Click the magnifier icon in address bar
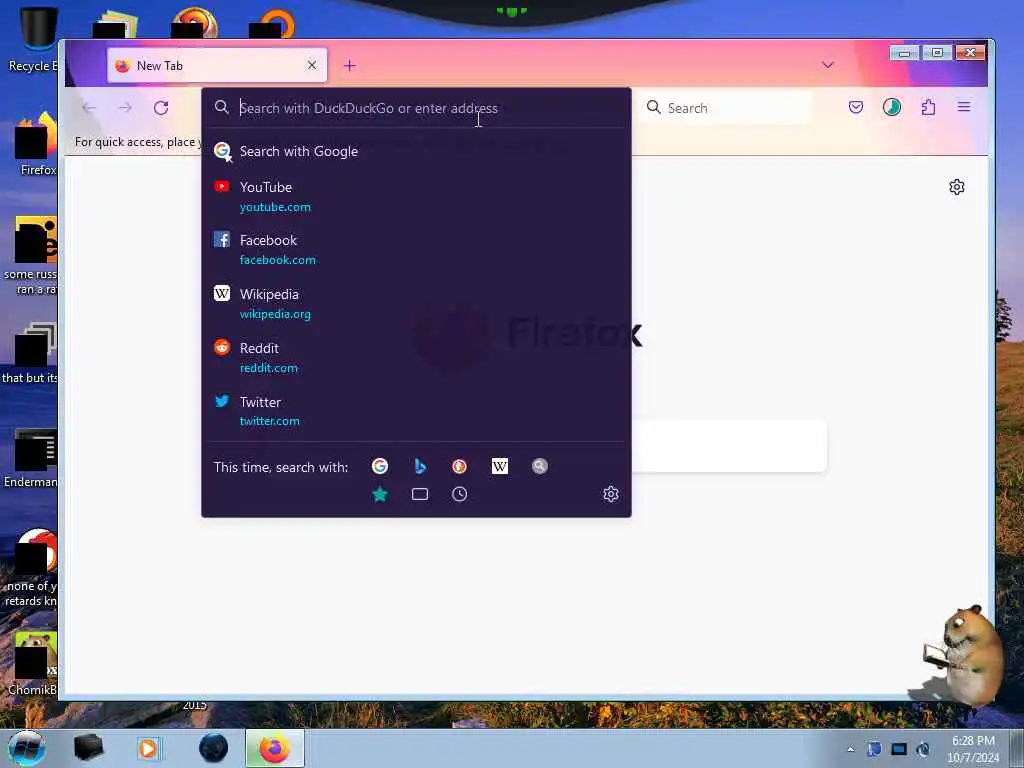Screen dimensions: 1024x768 tap(221, 107)
